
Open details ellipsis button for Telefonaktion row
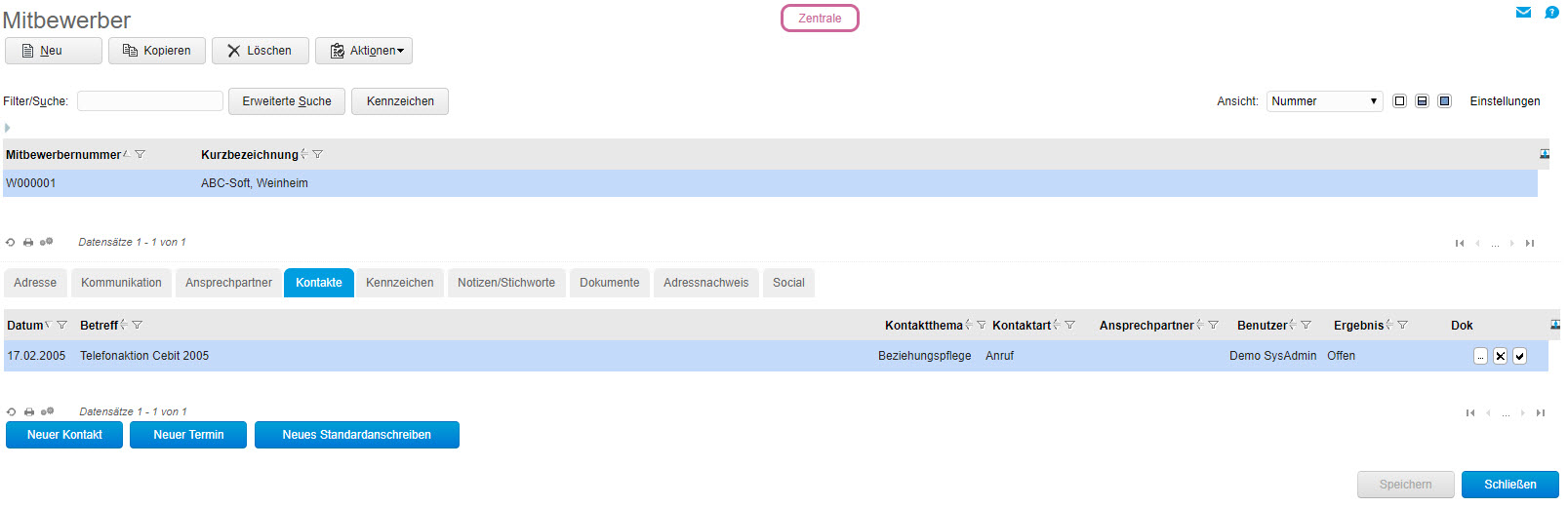point(1480,356)
